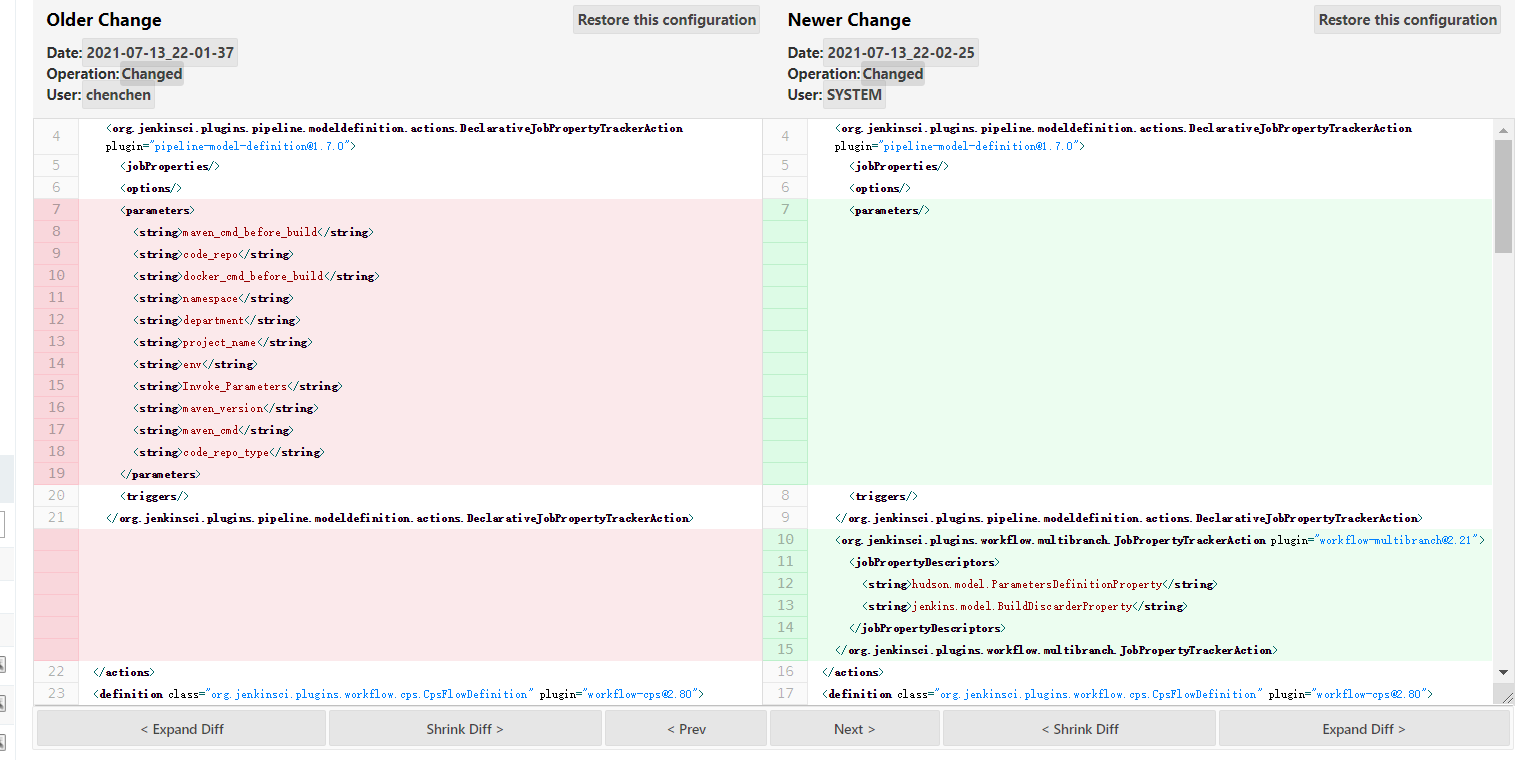Restore the Older Change configuration
The height and width of the screenshot is (760, 1520).
[x=666, y=20]
